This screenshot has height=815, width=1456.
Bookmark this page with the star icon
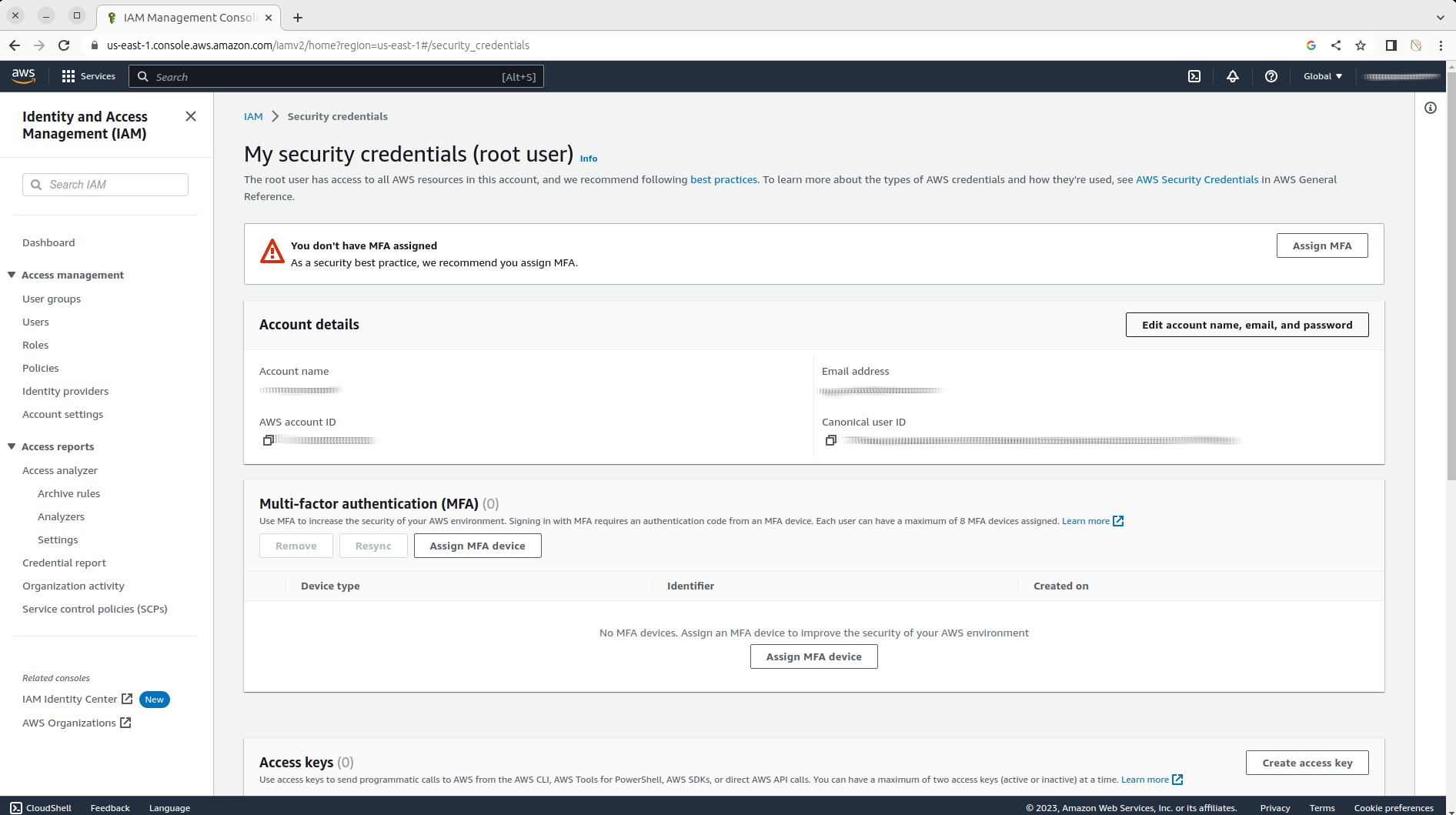(x=1361, y=45)
